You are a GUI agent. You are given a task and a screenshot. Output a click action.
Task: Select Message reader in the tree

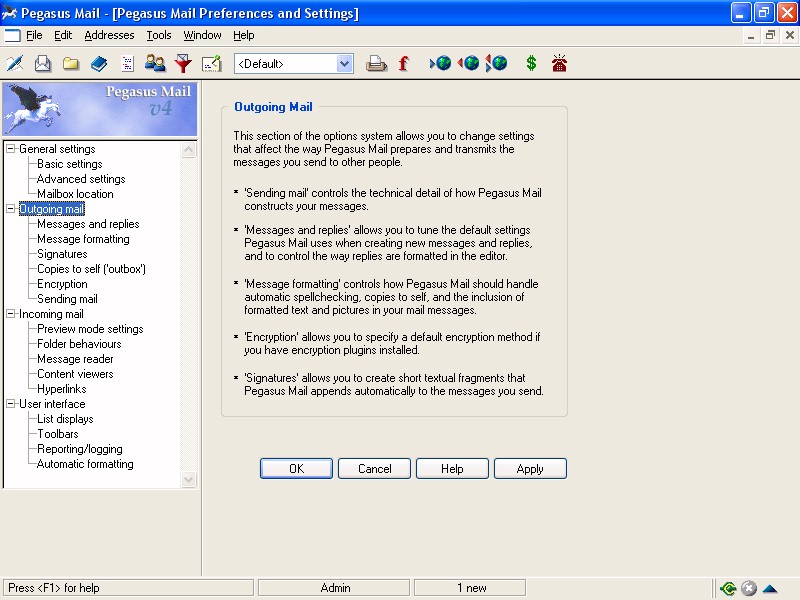click(x=75, y=359)
